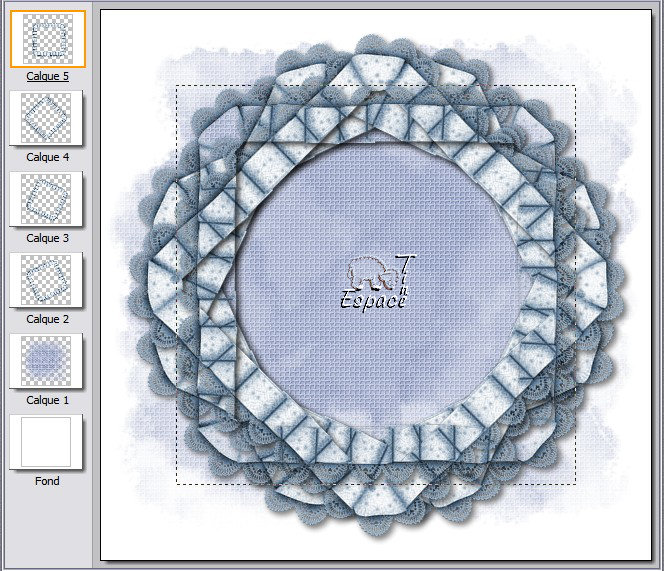Click the Calque 3 layer name
Viewport: 664px width, 571px height.
(x=47, y=238)
